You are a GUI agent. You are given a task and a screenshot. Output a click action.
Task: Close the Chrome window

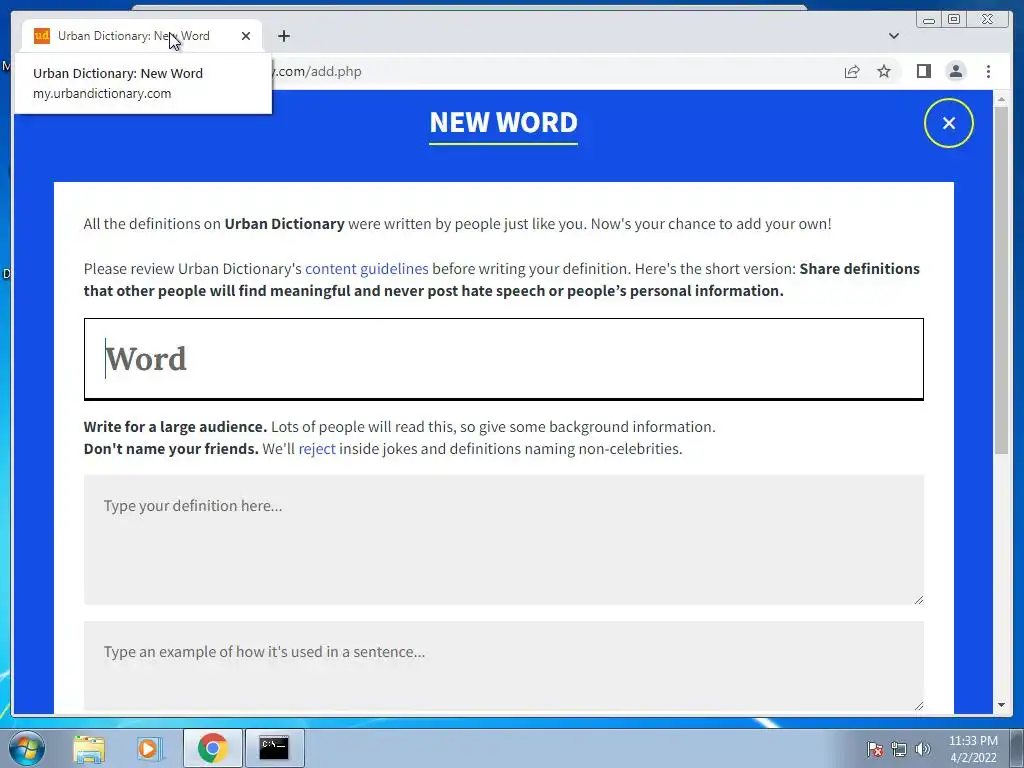[x=988, y=20]
